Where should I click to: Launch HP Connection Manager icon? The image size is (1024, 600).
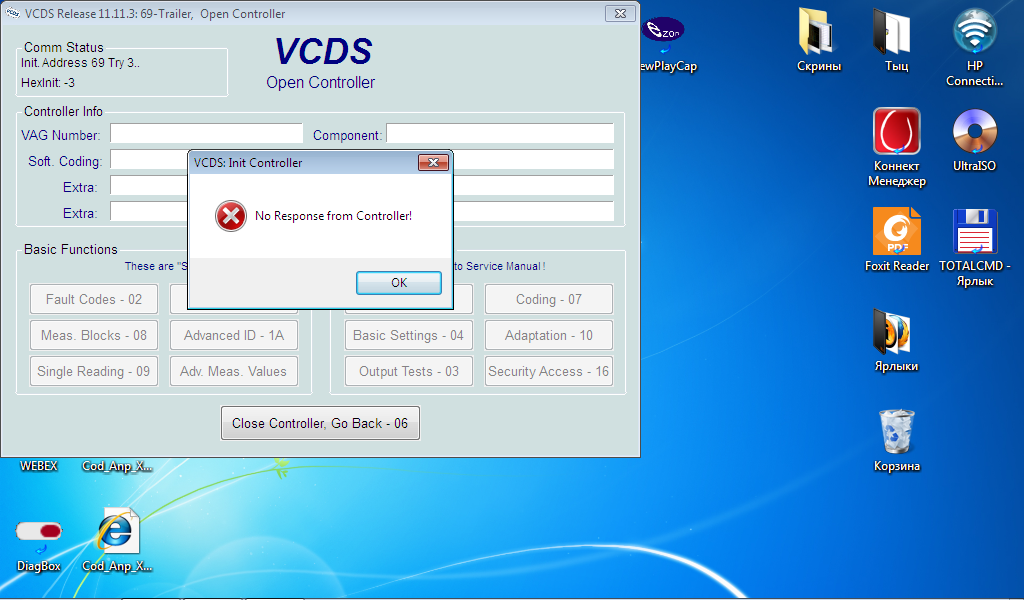[x=974, y=47]
